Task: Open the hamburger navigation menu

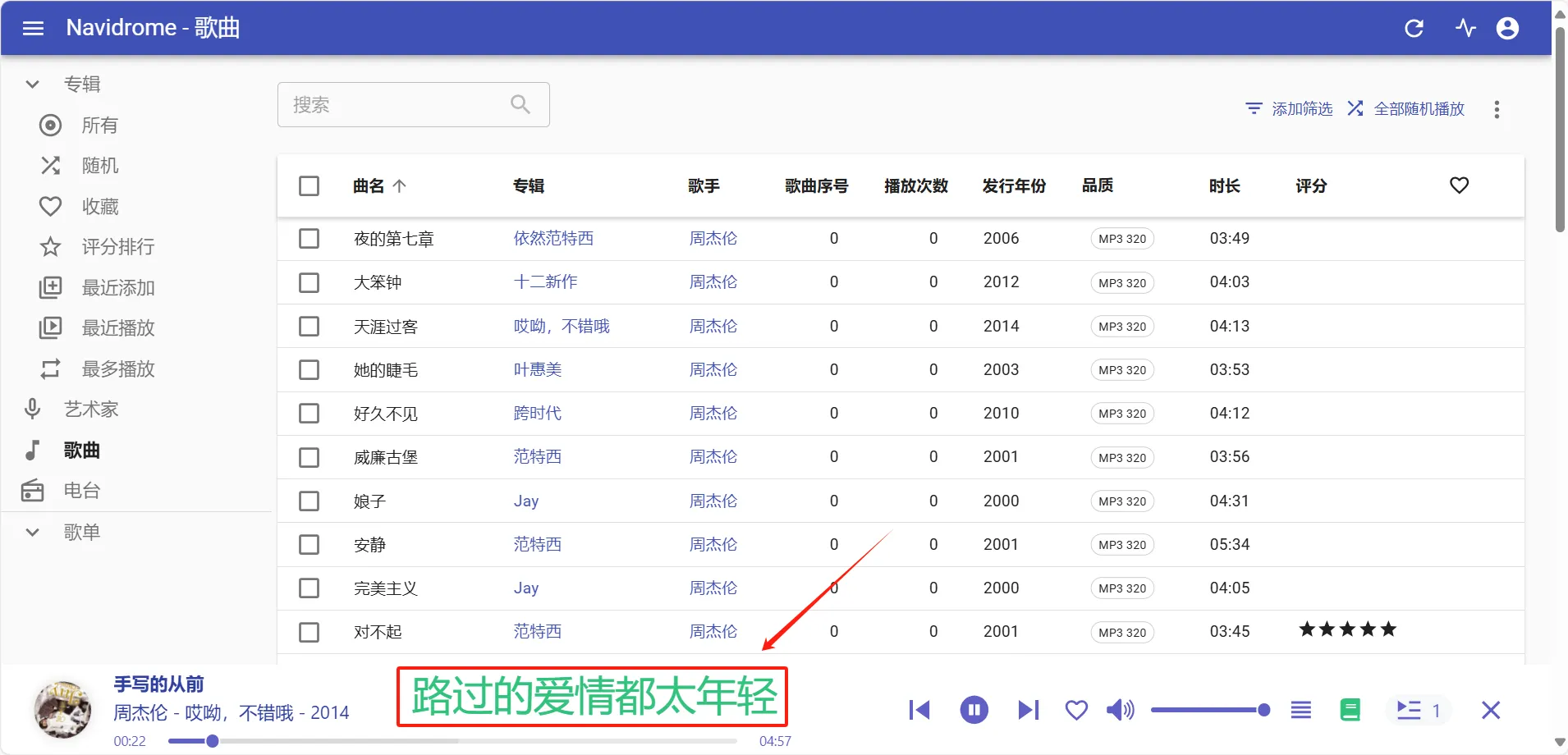Action: point(33,29)
